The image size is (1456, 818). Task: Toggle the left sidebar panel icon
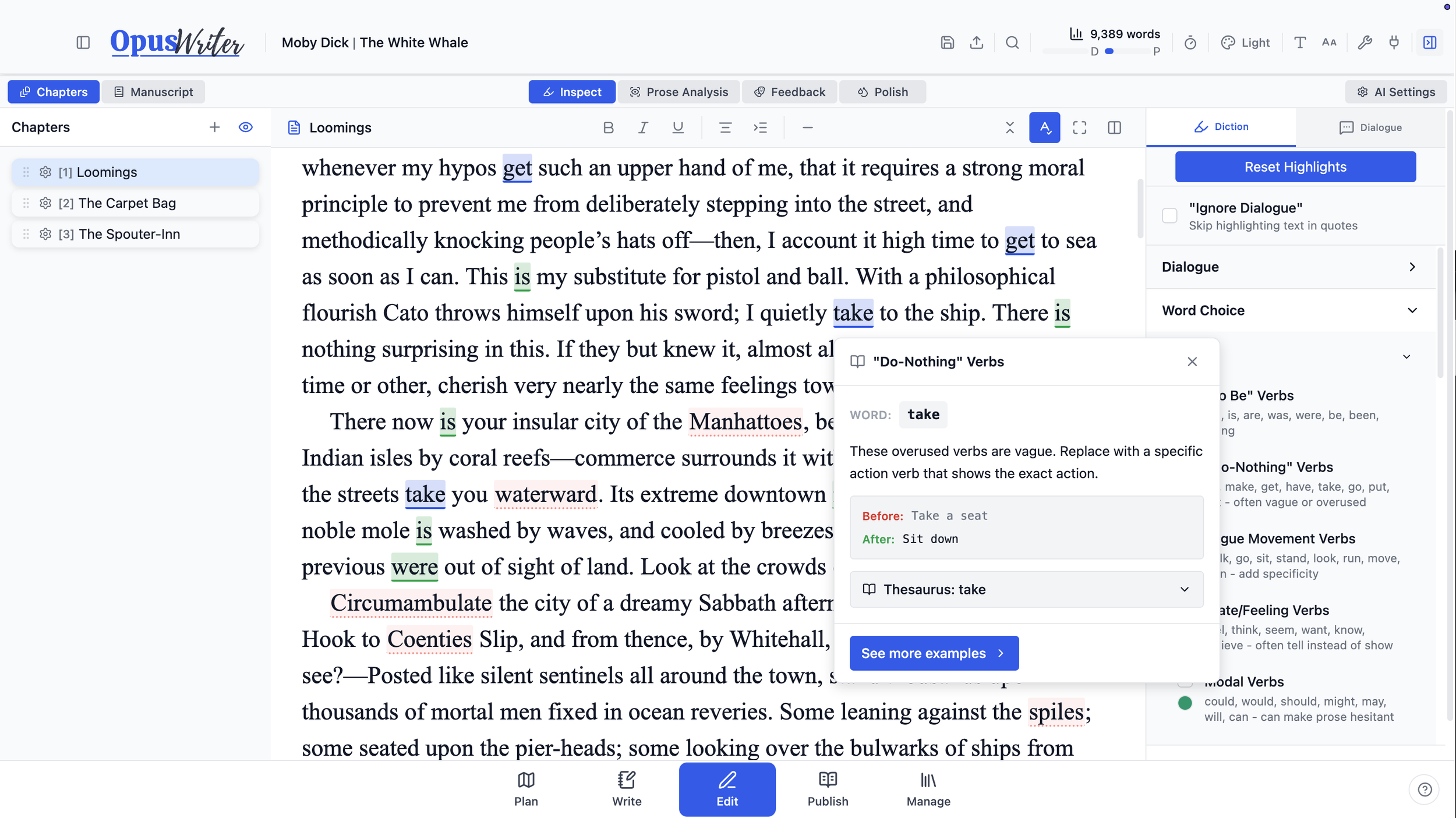click(83, 43)
